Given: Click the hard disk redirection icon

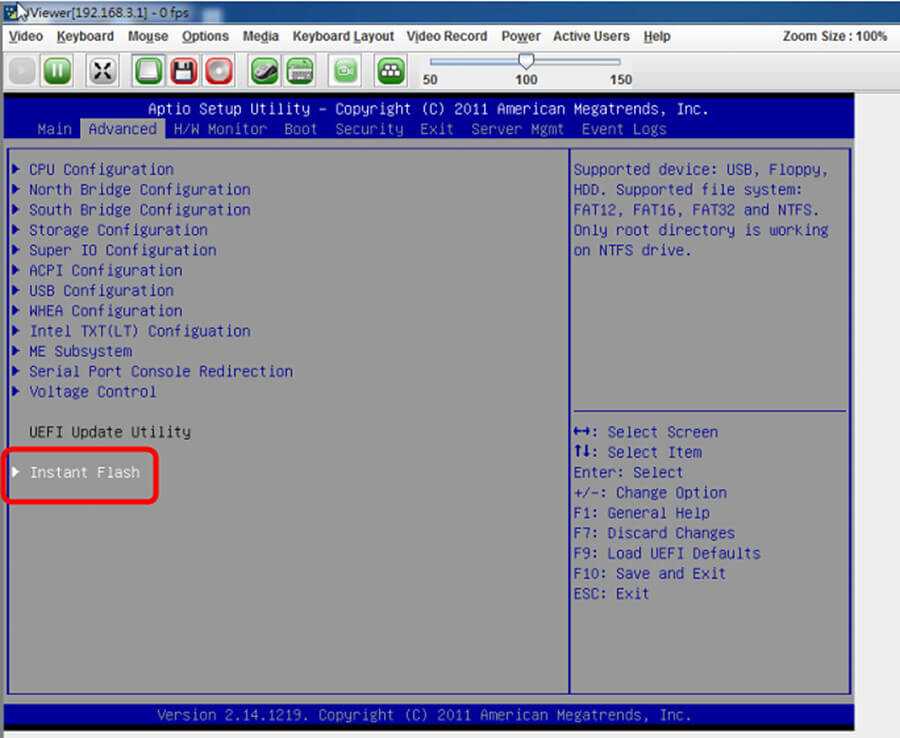Looking at the screenshot, I should click(149, 71).
